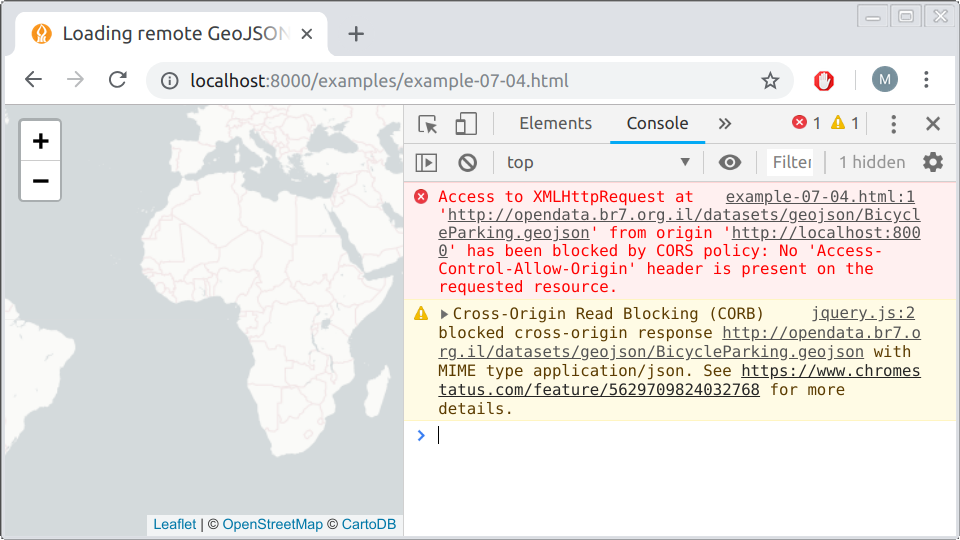Viewport: 960px width, 540px height.
Task: Close the DevTools panel
Action: click(933, 124)
